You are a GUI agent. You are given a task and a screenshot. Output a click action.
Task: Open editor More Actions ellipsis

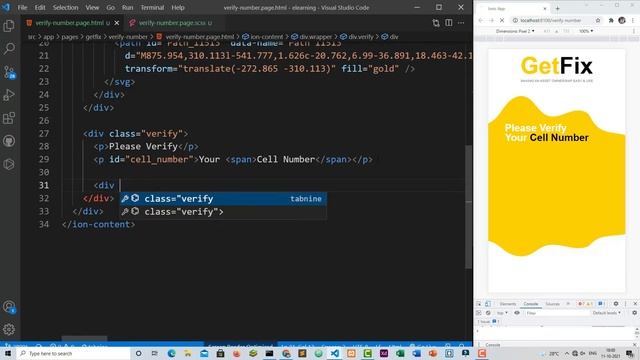(x=461, y=23)
